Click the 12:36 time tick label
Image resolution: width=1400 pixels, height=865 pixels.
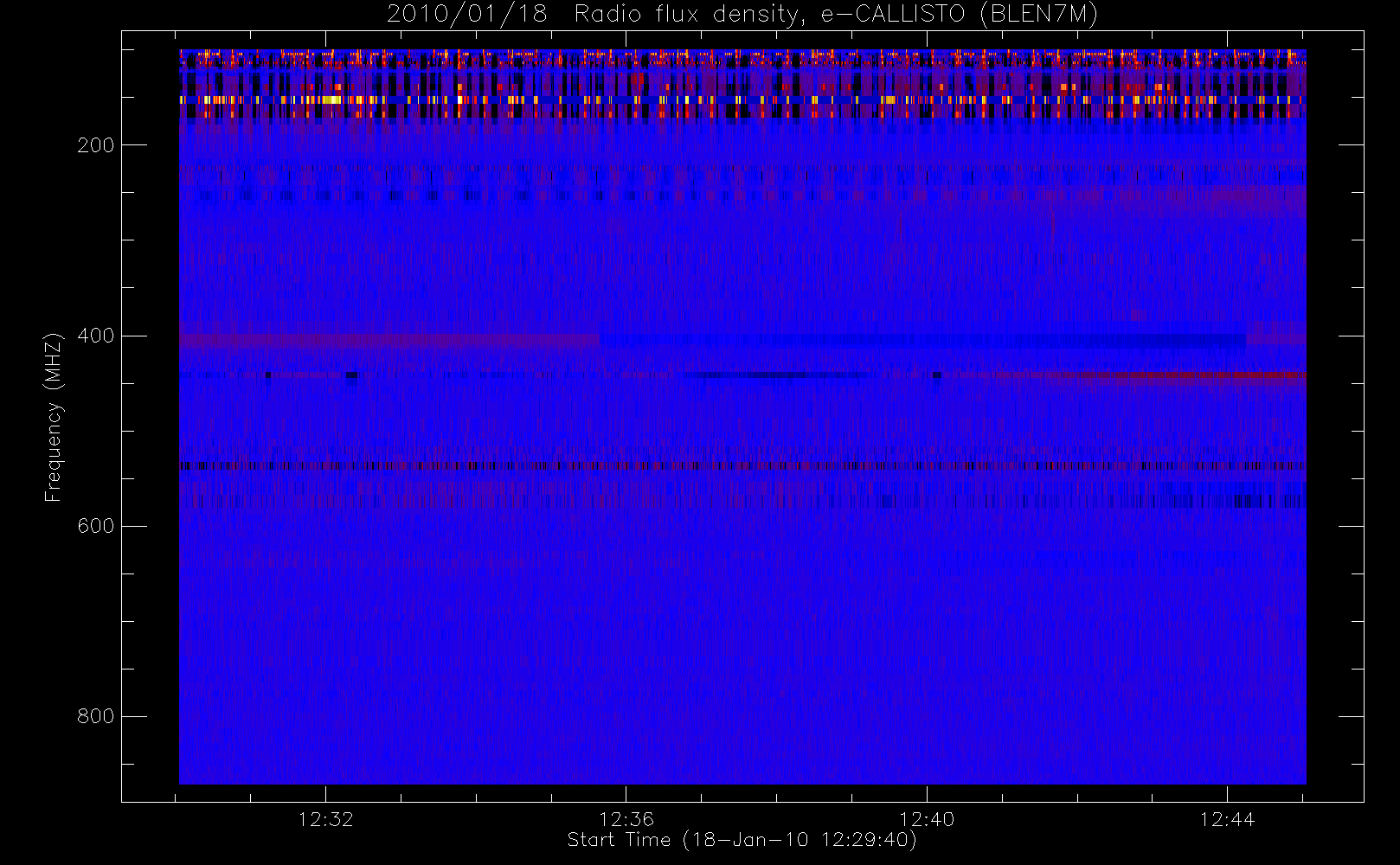click(626, 819)
